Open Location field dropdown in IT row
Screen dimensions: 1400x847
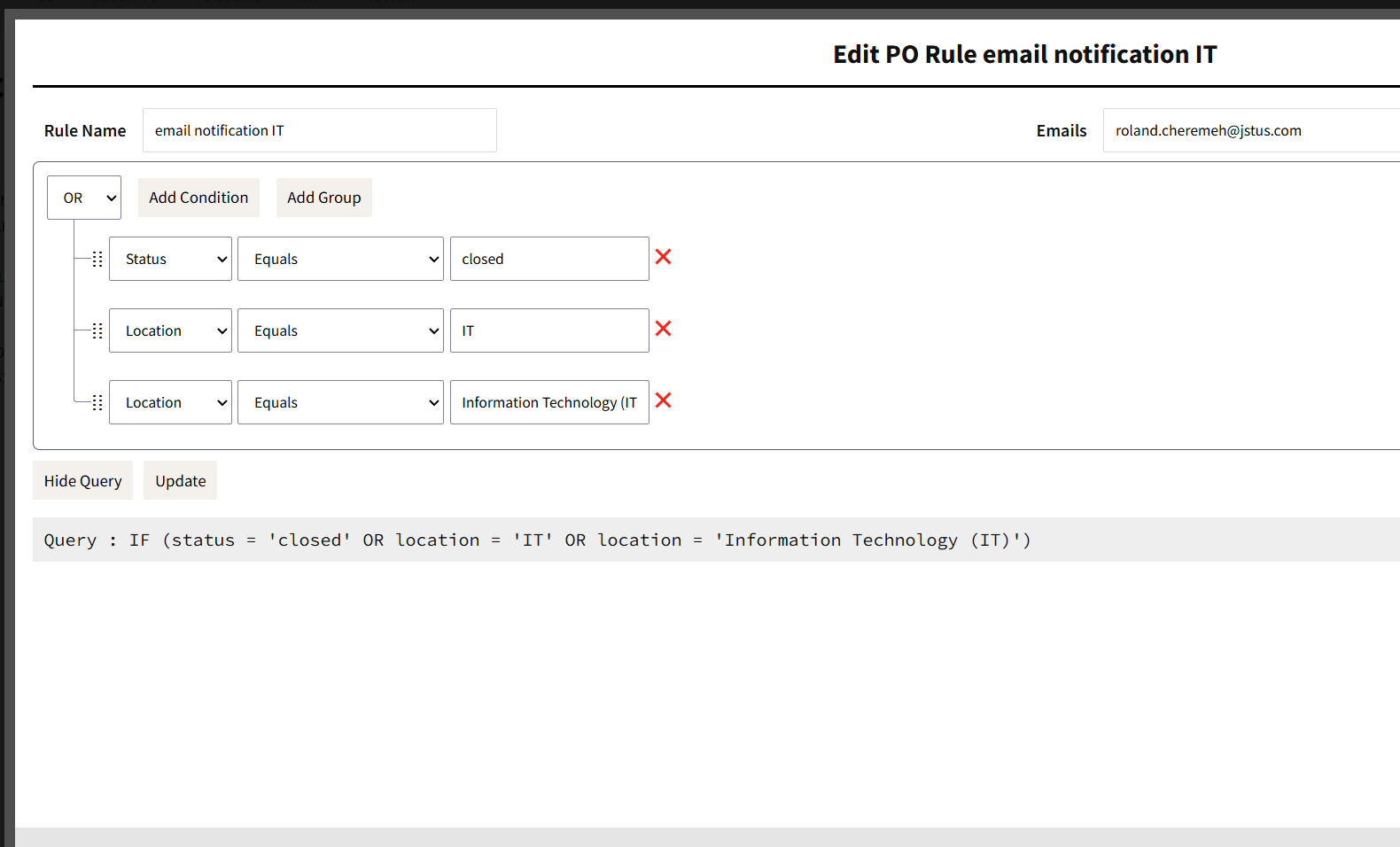(170, 330)
